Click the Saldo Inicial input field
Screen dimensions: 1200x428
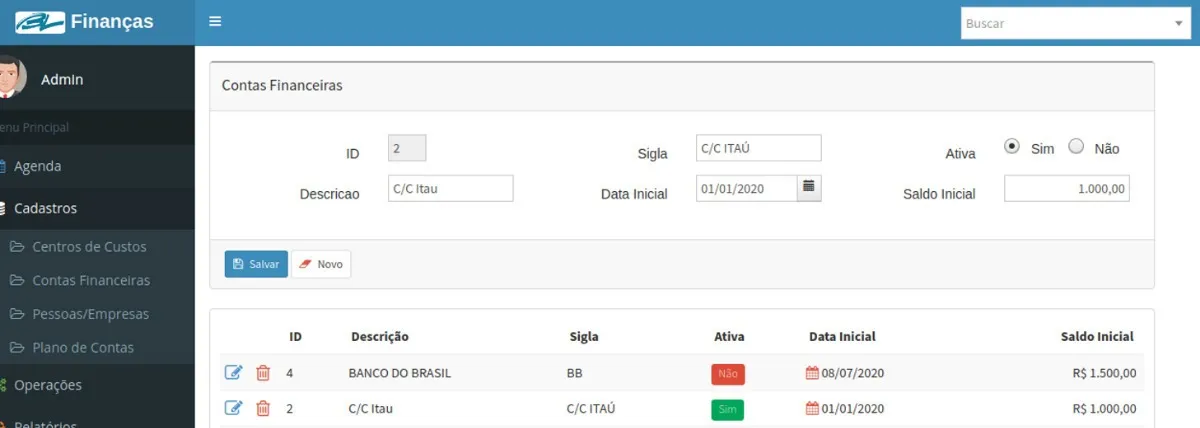pos(1067,188)
